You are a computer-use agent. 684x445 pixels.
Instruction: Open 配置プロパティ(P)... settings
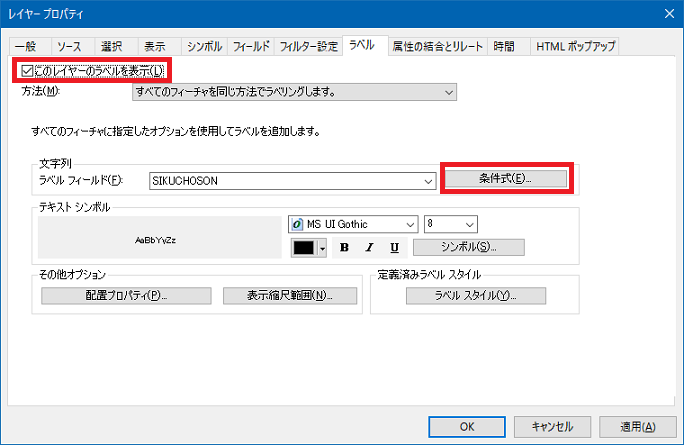click(126, 296)
